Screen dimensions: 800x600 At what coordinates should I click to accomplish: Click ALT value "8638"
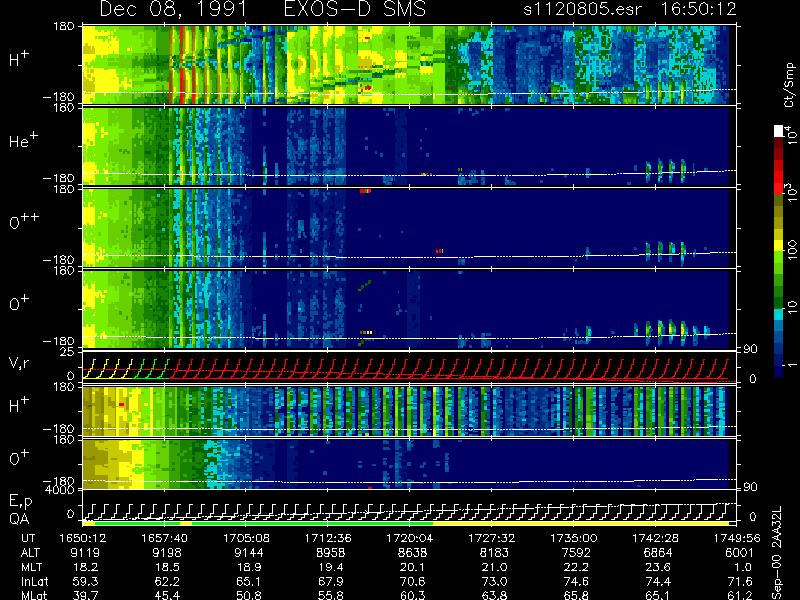point(413,553)
